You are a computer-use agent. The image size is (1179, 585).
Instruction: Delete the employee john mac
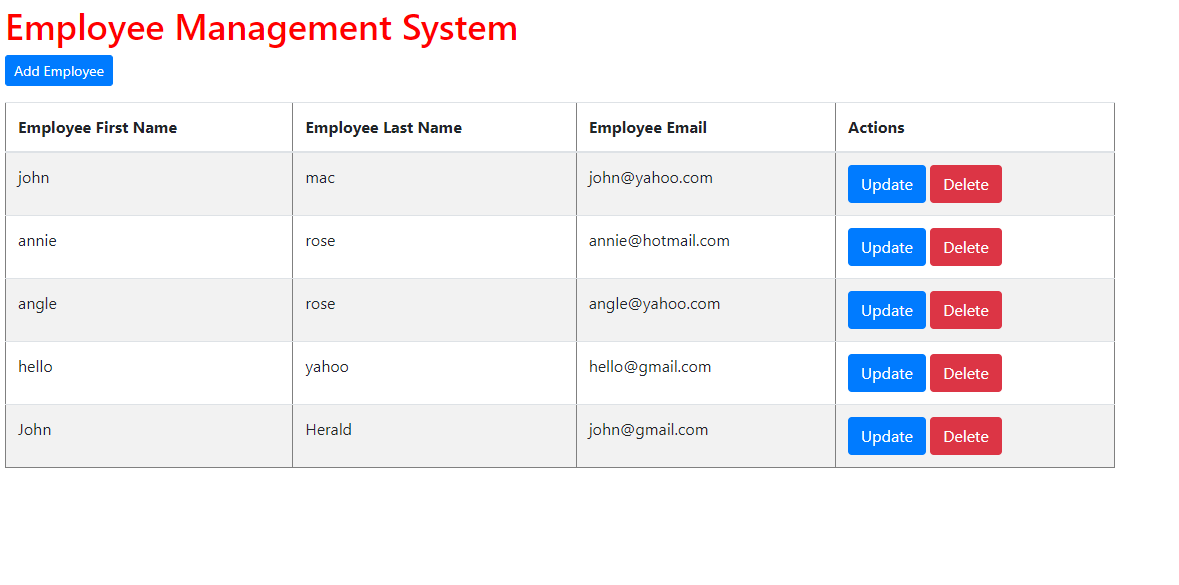pyautogui.click(x=965, y=185)
